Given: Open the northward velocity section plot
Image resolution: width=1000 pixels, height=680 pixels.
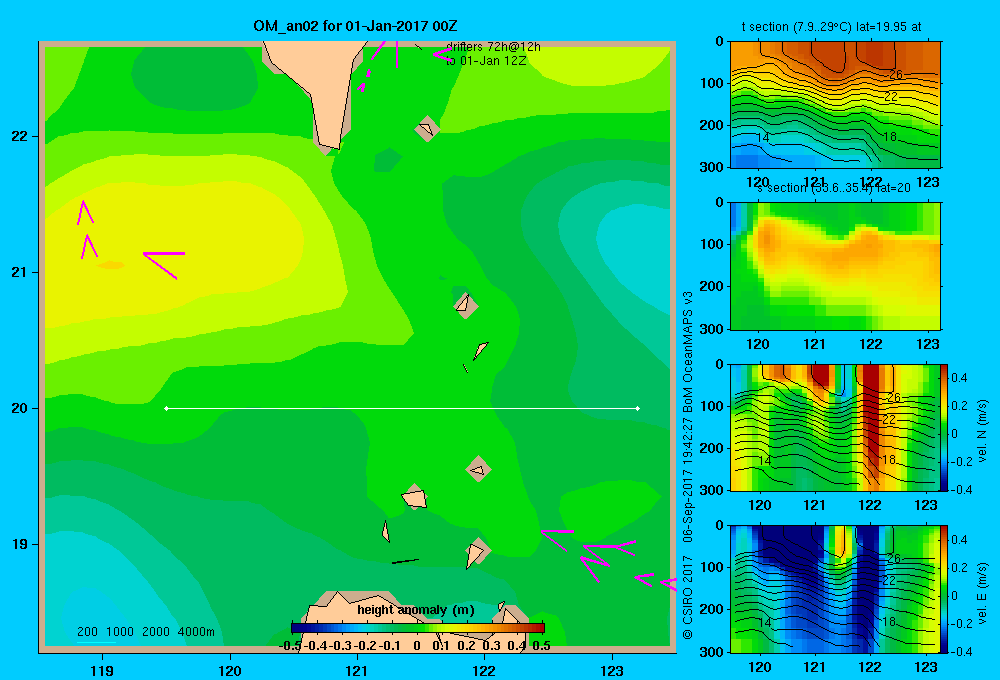Looking at the screenshot, I should (835, 427).
